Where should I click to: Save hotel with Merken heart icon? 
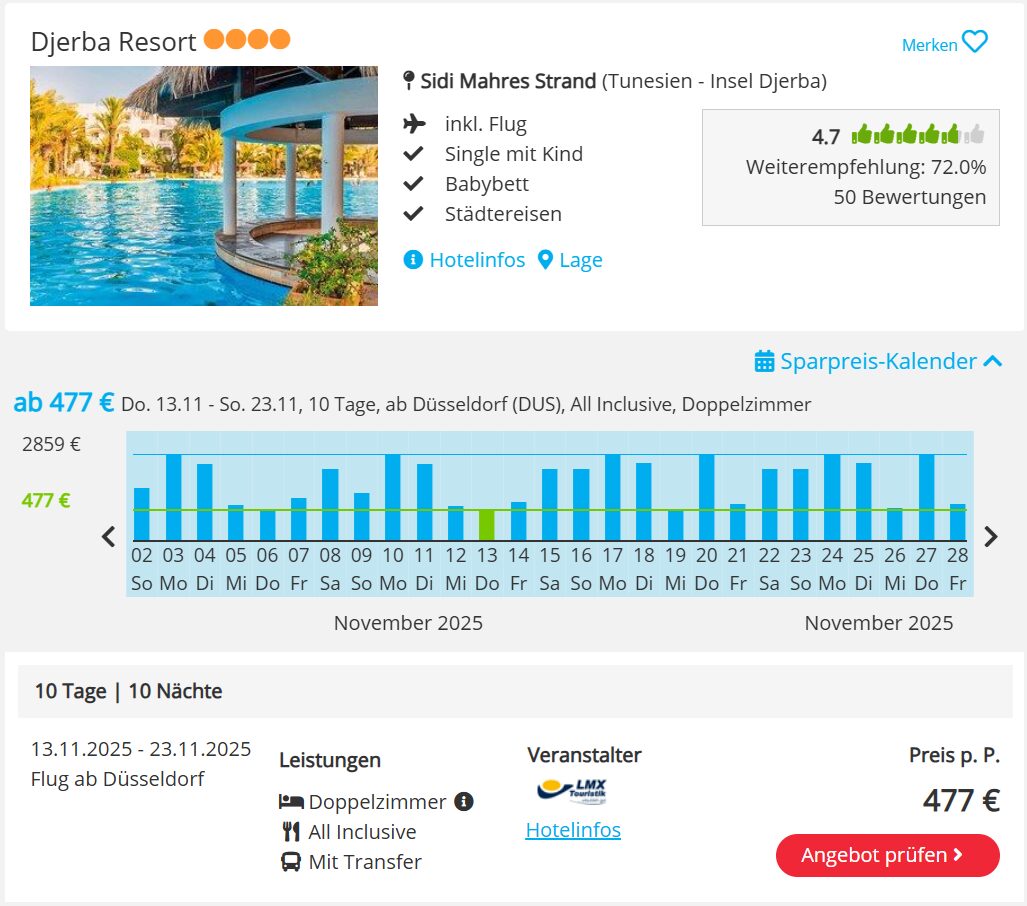[x=975, y=42]
